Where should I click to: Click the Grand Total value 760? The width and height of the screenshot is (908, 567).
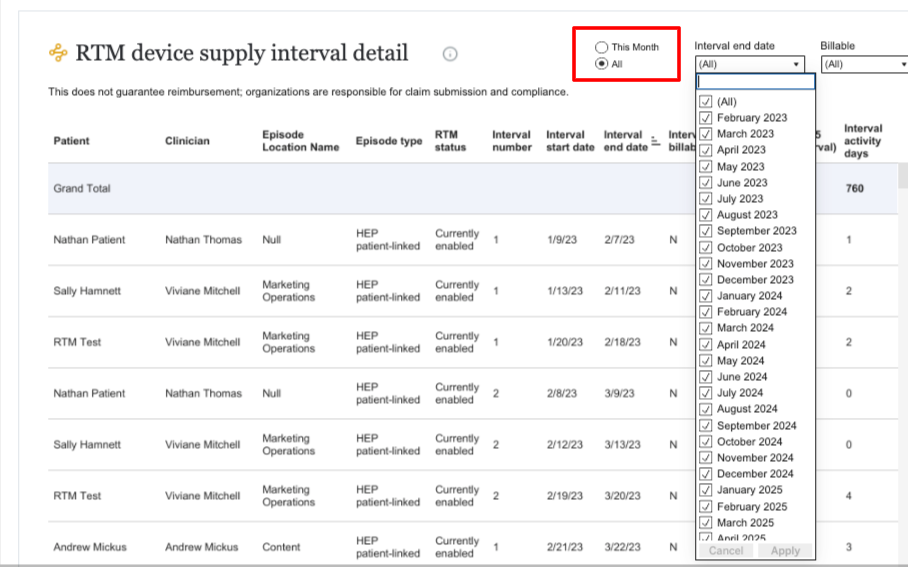[854, 188]
